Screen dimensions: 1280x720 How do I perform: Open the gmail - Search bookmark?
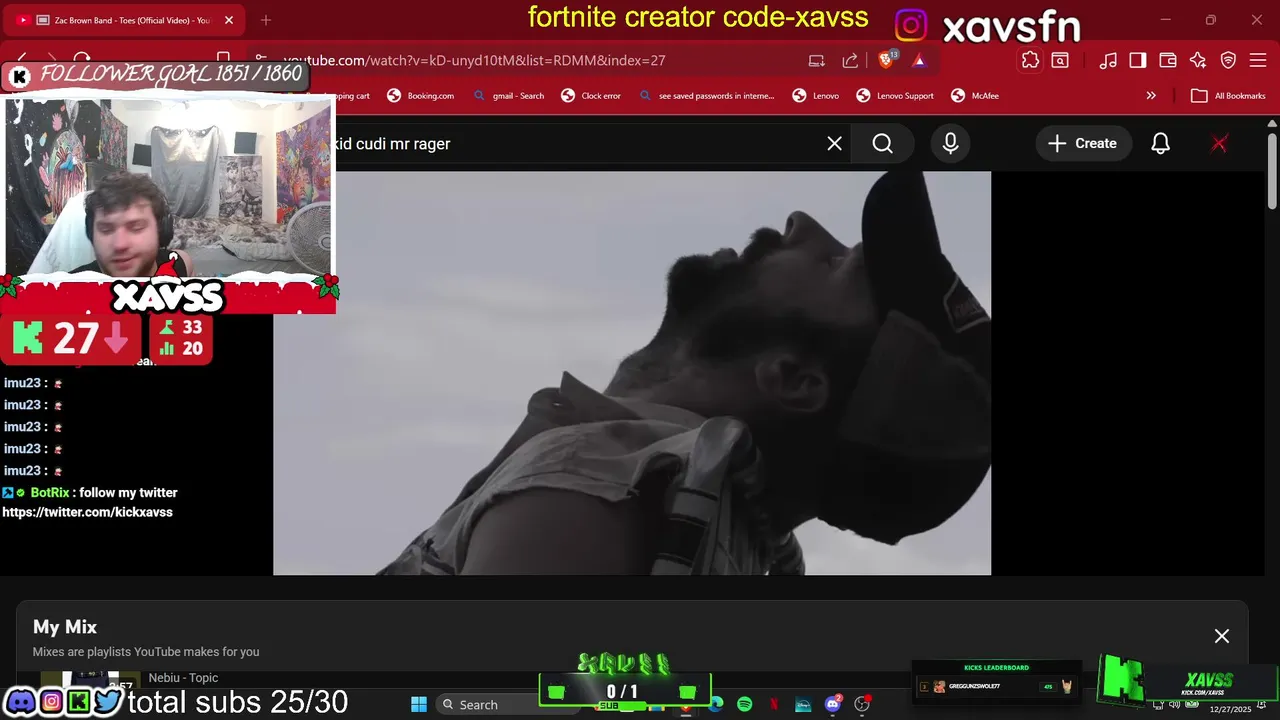point(509,96)
